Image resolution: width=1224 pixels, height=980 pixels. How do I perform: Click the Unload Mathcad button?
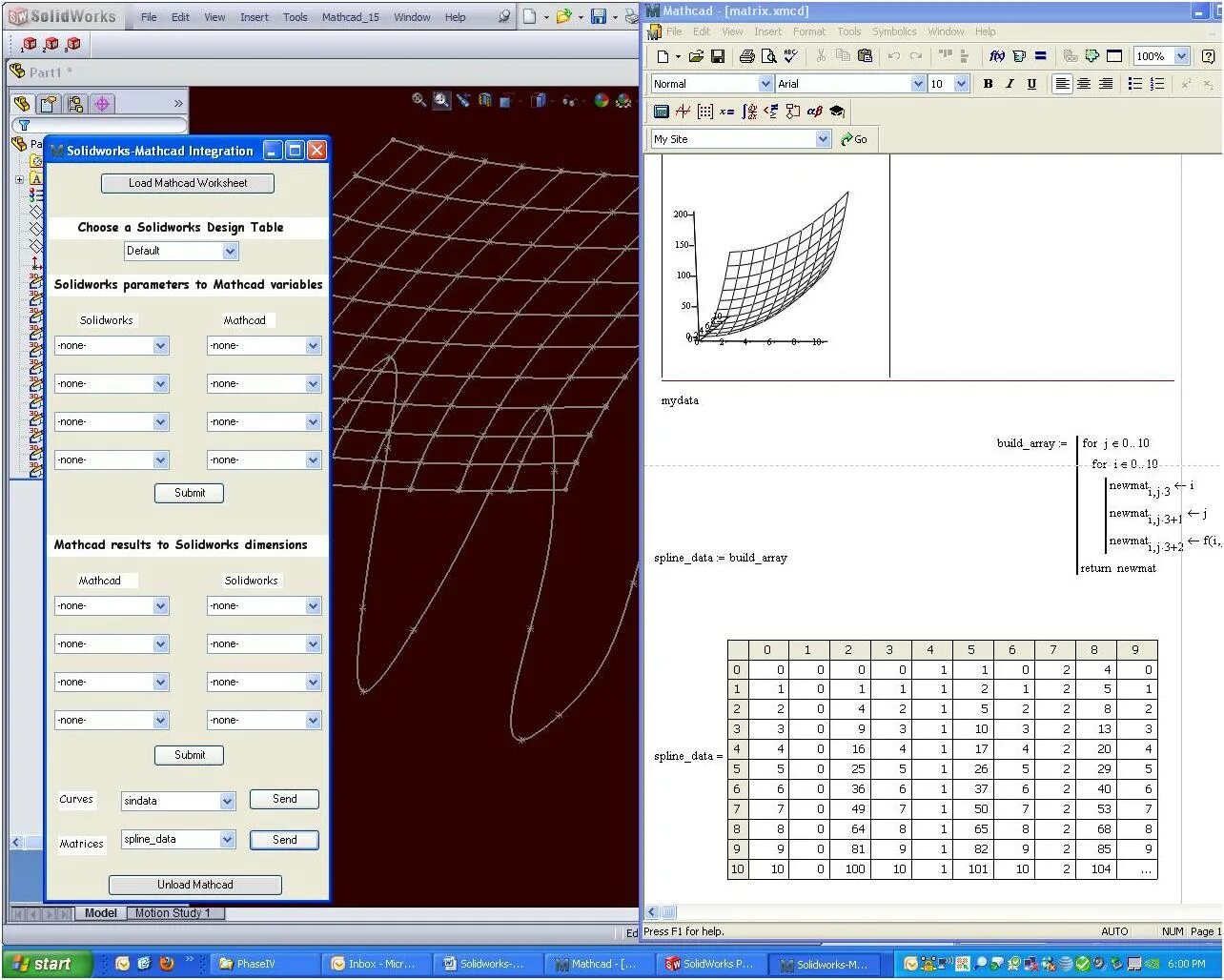195,885
